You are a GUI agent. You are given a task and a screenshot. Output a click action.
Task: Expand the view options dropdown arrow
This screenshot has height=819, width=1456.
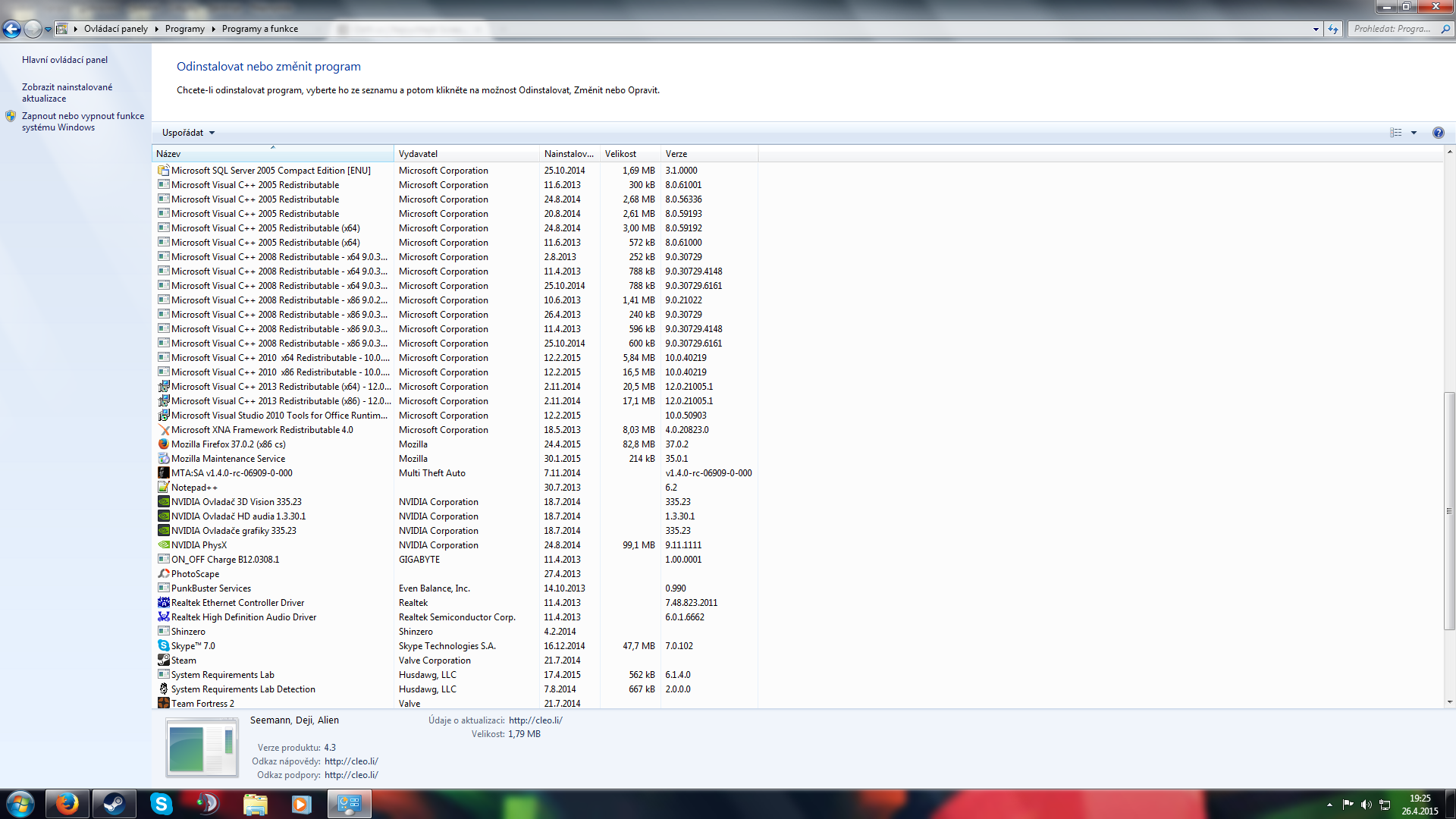(x=1414, y=133)
